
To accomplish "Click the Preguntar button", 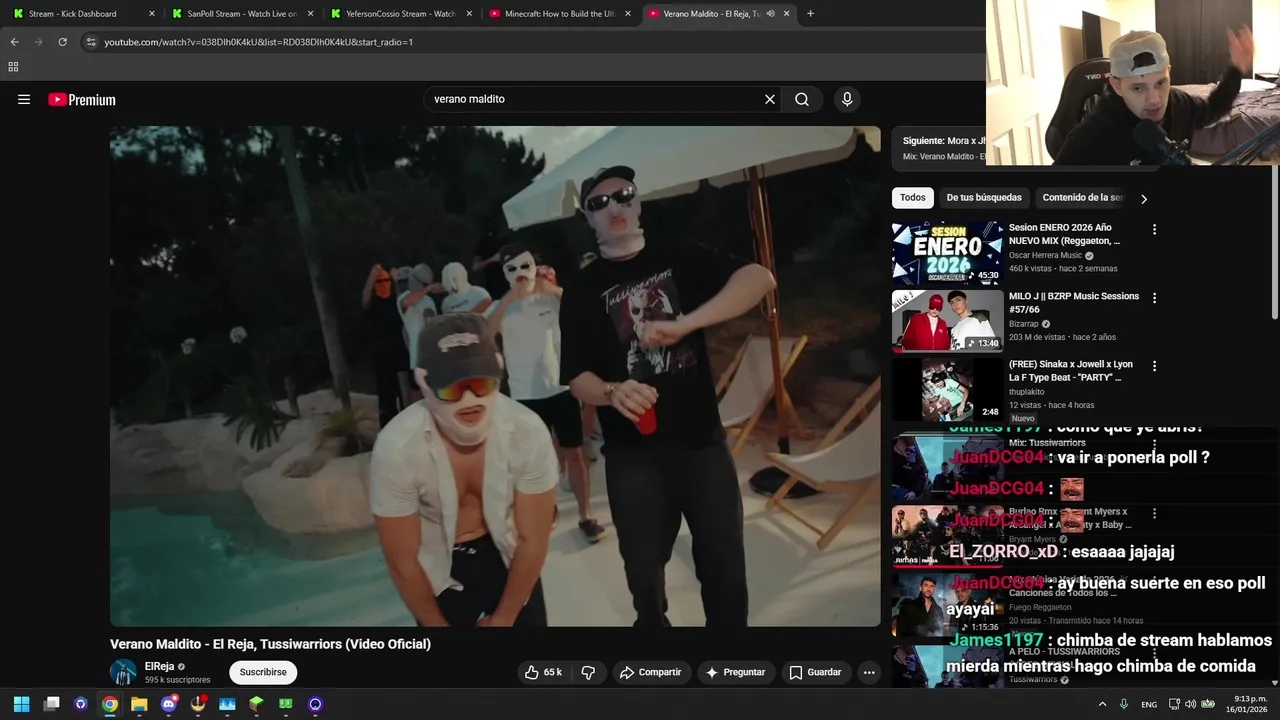I will (x=735, y=672).
